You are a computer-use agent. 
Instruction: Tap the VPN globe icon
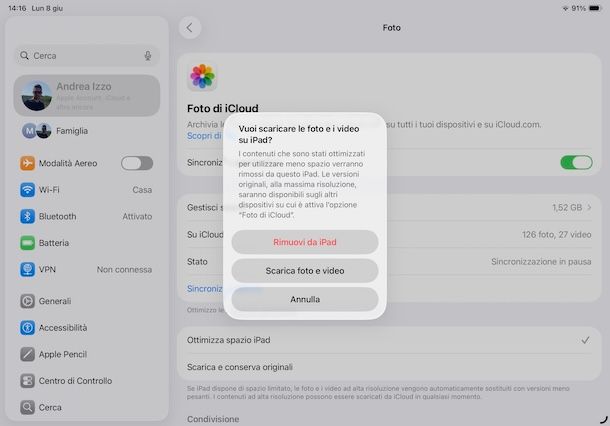(x=27, y=269)
